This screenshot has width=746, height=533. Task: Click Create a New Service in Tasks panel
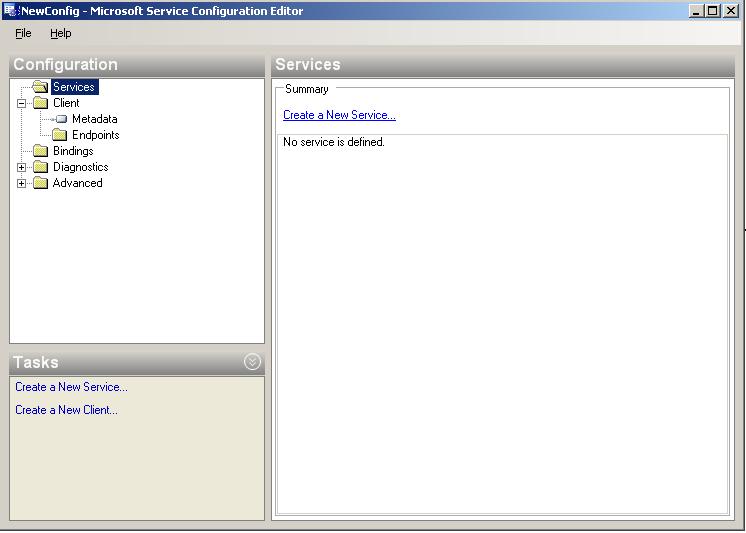click(71, 387)
